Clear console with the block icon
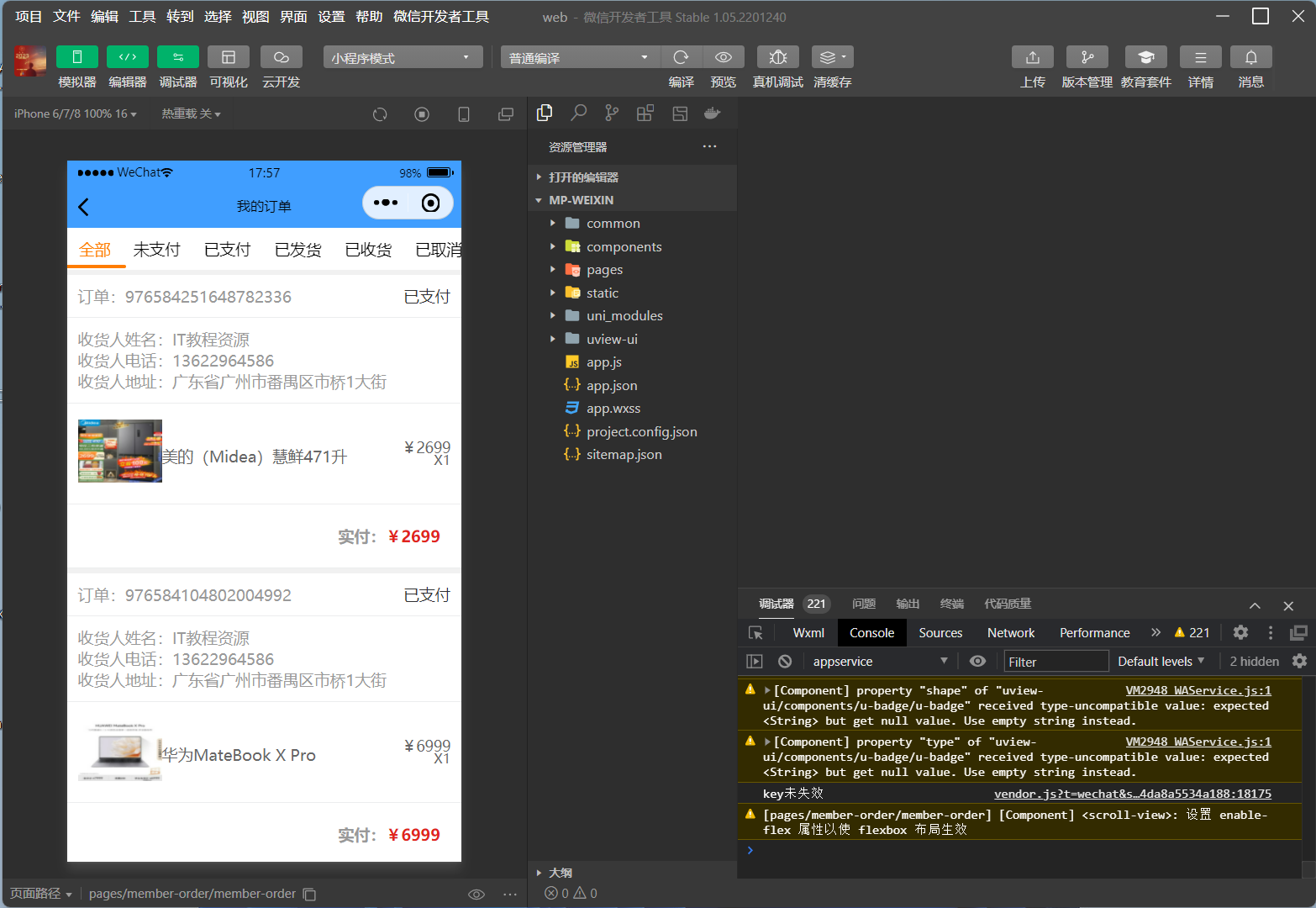 (785, 662)
